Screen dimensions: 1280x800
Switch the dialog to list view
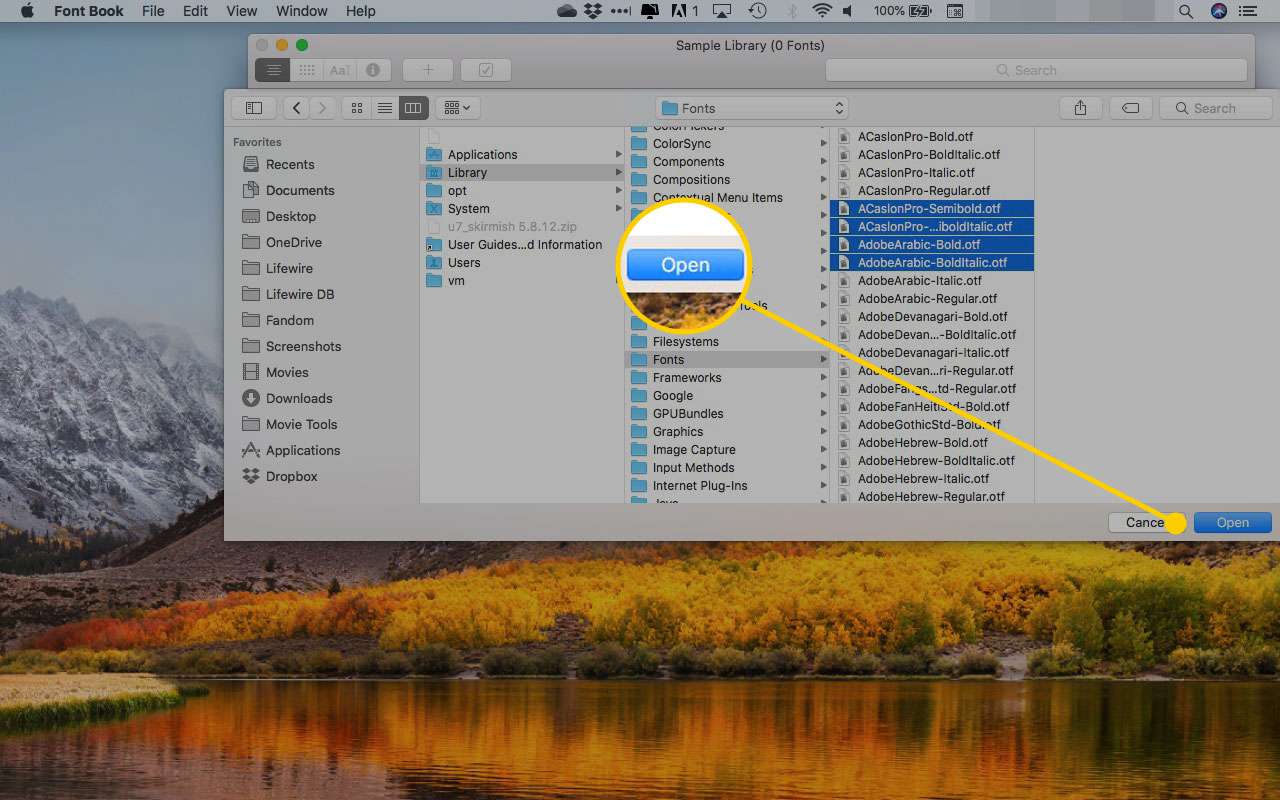[384, 108]
